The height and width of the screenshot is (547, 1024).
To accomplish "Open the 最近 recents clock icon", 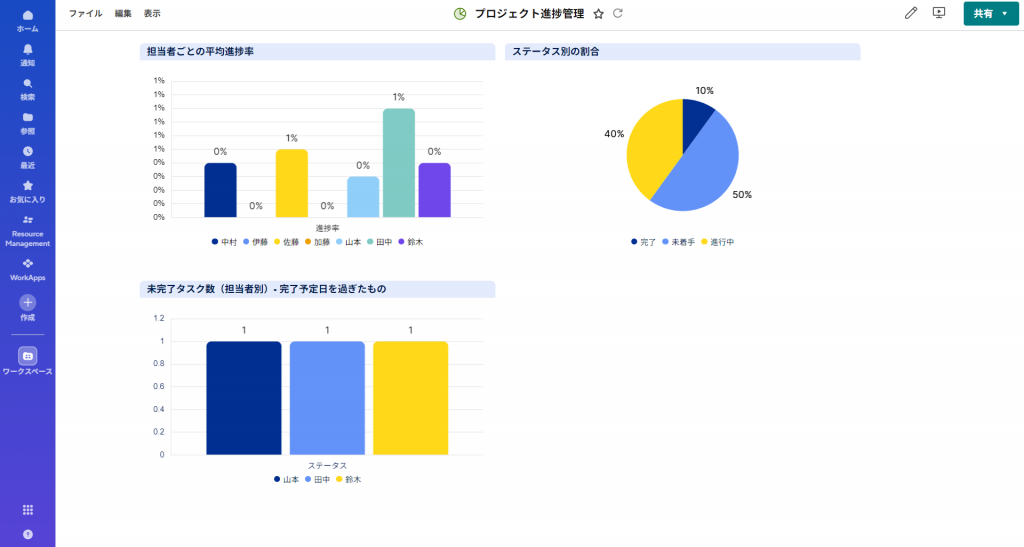I will pyautogui.click(x=27, y=152).
